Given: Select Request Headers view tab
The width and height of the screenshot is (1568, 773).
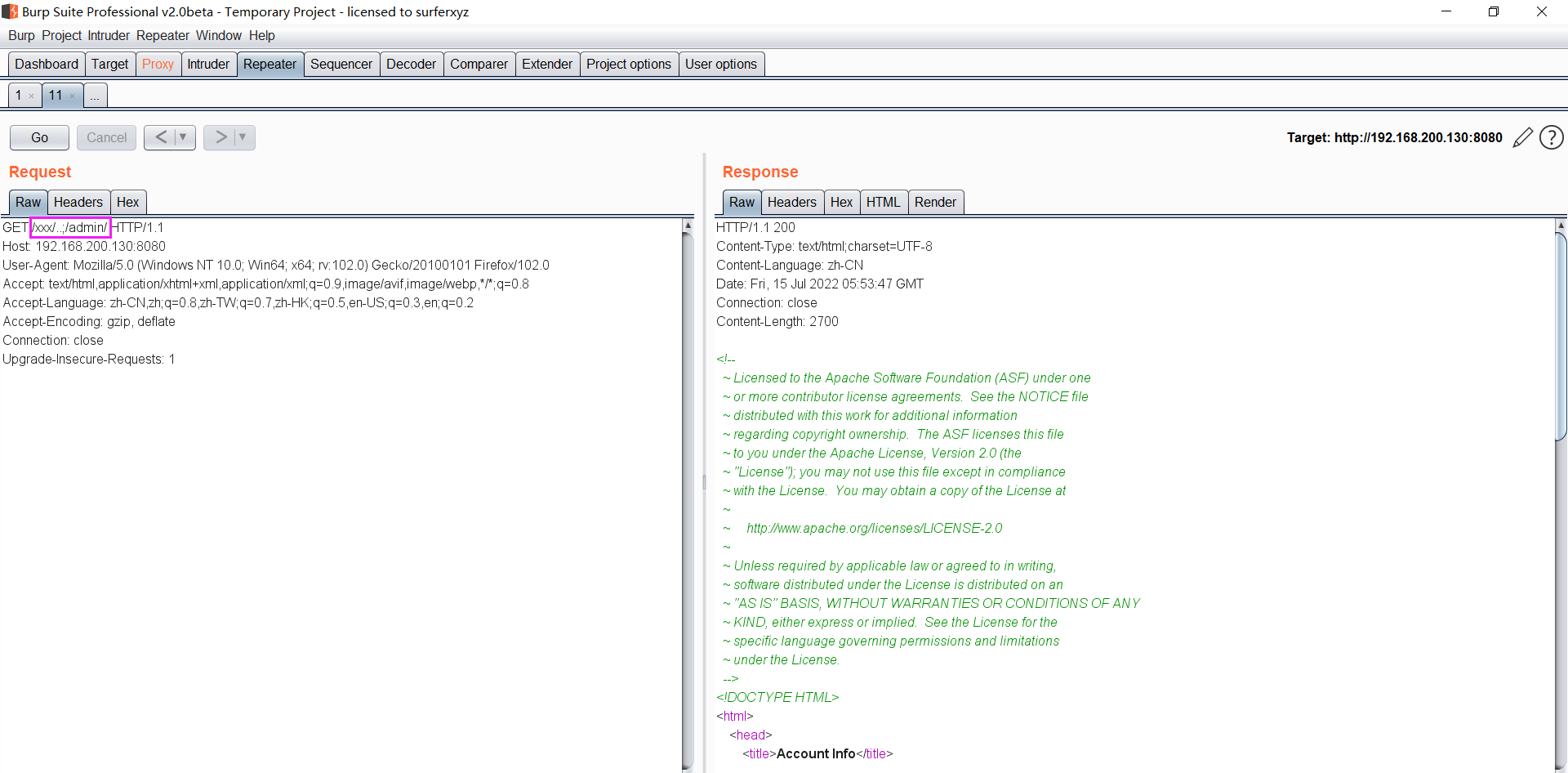Looking at the screenshot, I should [x=78, y=202].
